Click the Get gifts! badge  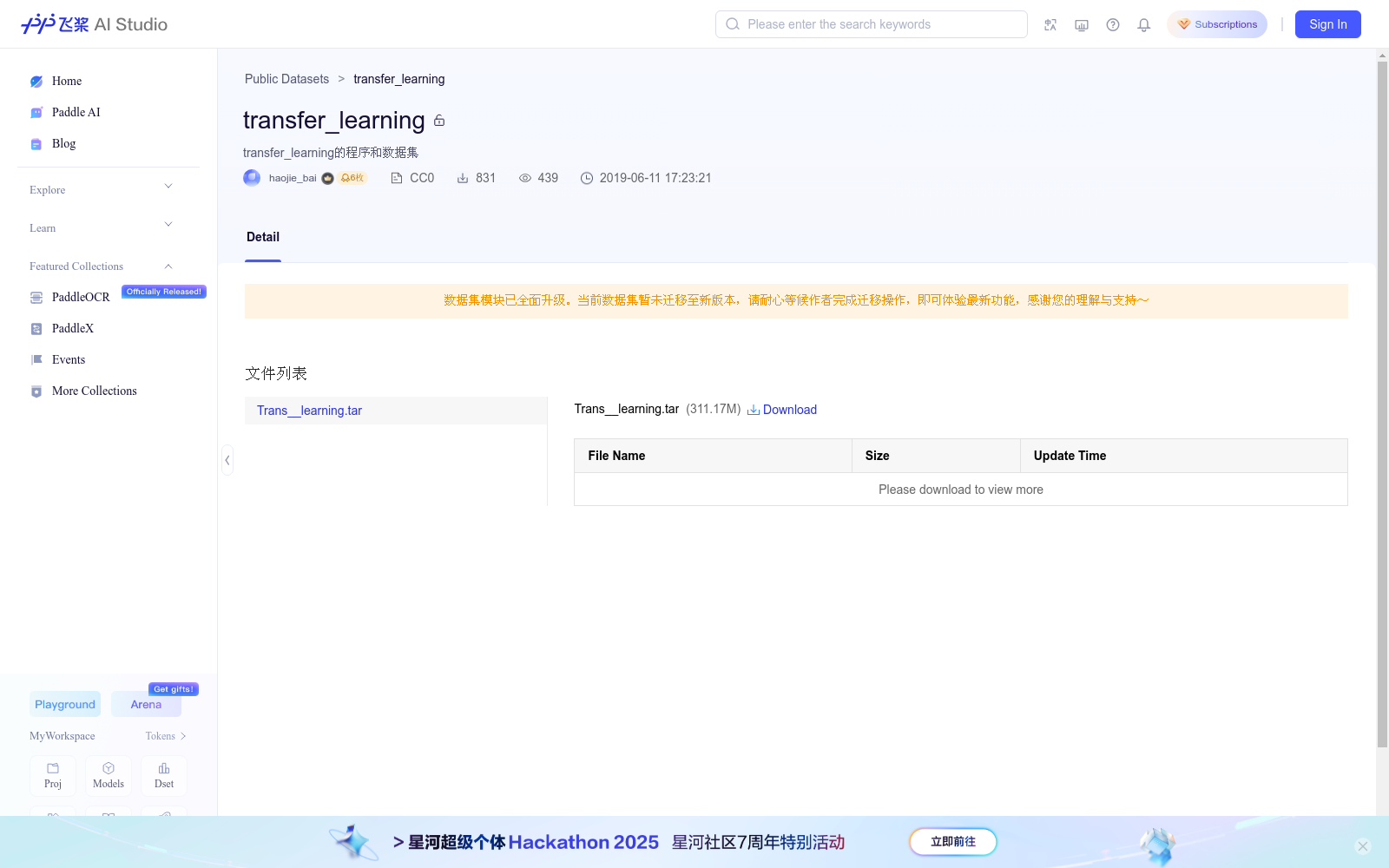click(174, 689)
